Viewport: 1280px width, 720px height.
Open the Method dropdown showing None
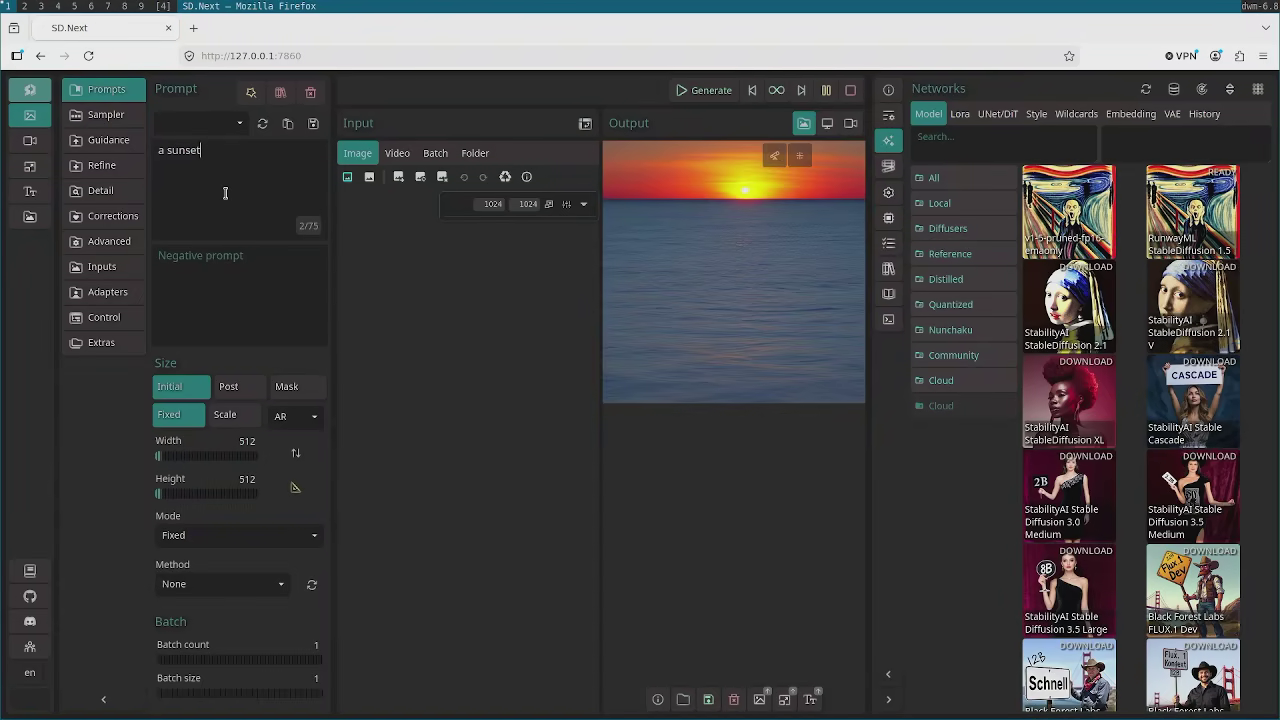[x=222, y=584]
